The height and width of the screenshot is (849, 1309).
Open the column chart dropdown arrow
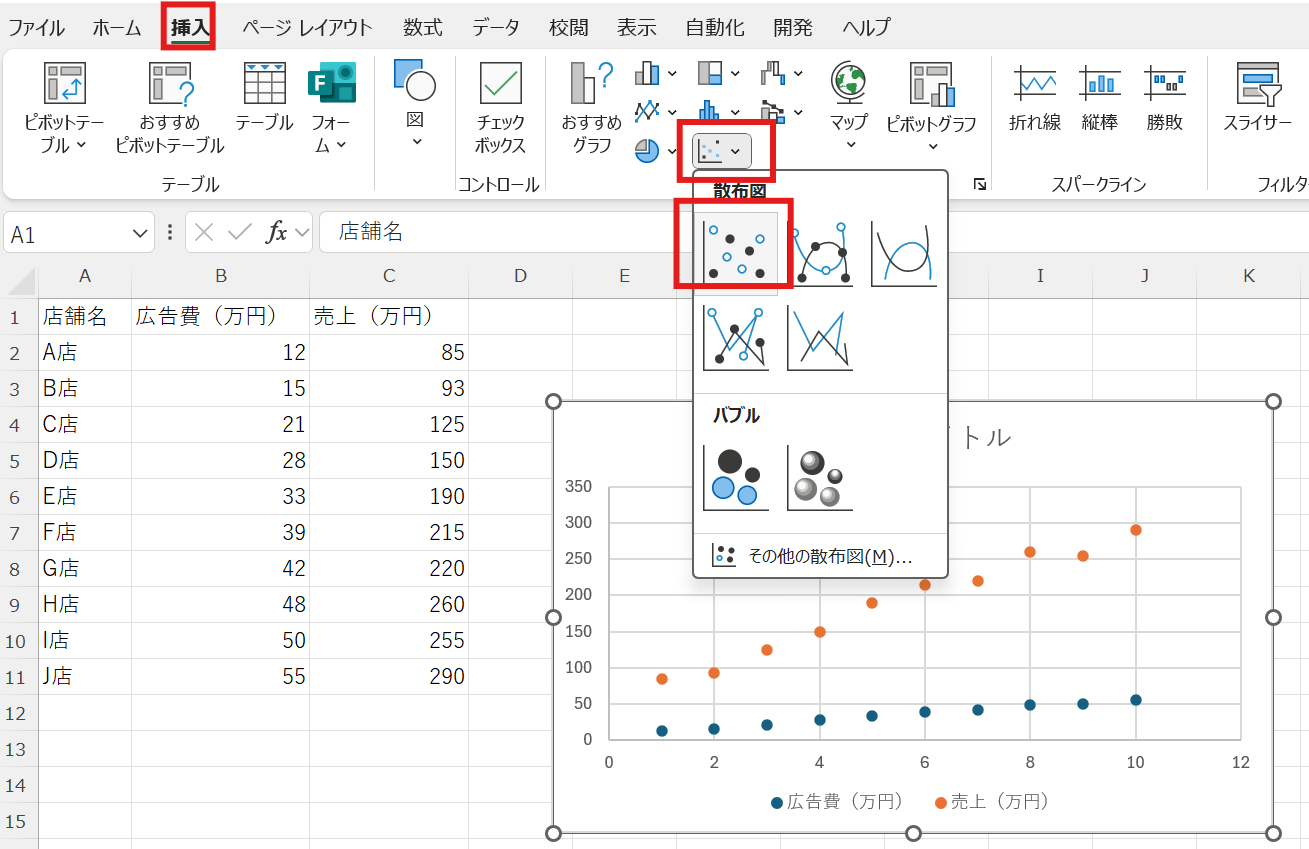tap(671, 71)
